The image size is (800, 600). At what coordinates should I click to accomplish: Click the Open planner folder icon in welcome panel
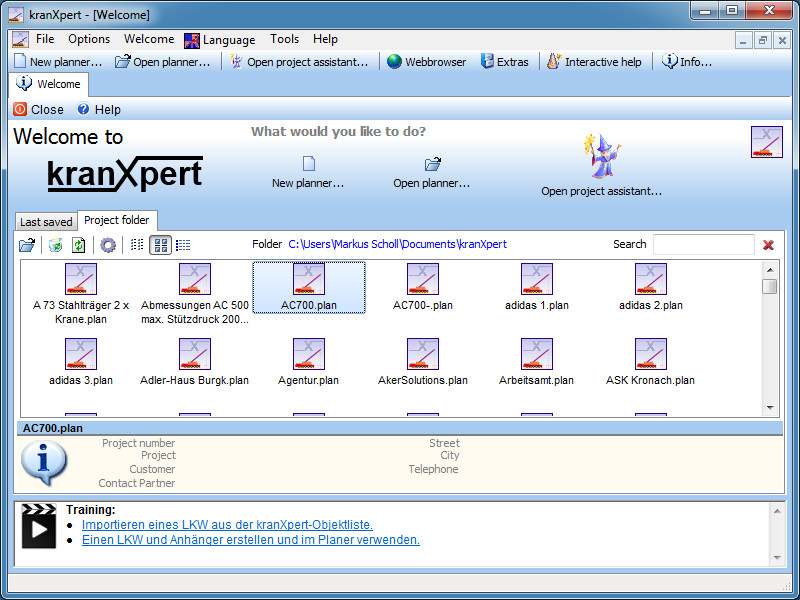[x=432, y=163]
